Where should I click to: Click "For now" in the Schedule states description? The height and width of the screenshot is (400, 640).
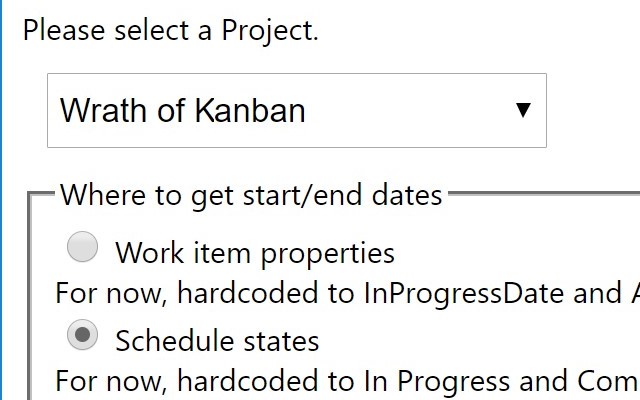pos(99,382)
